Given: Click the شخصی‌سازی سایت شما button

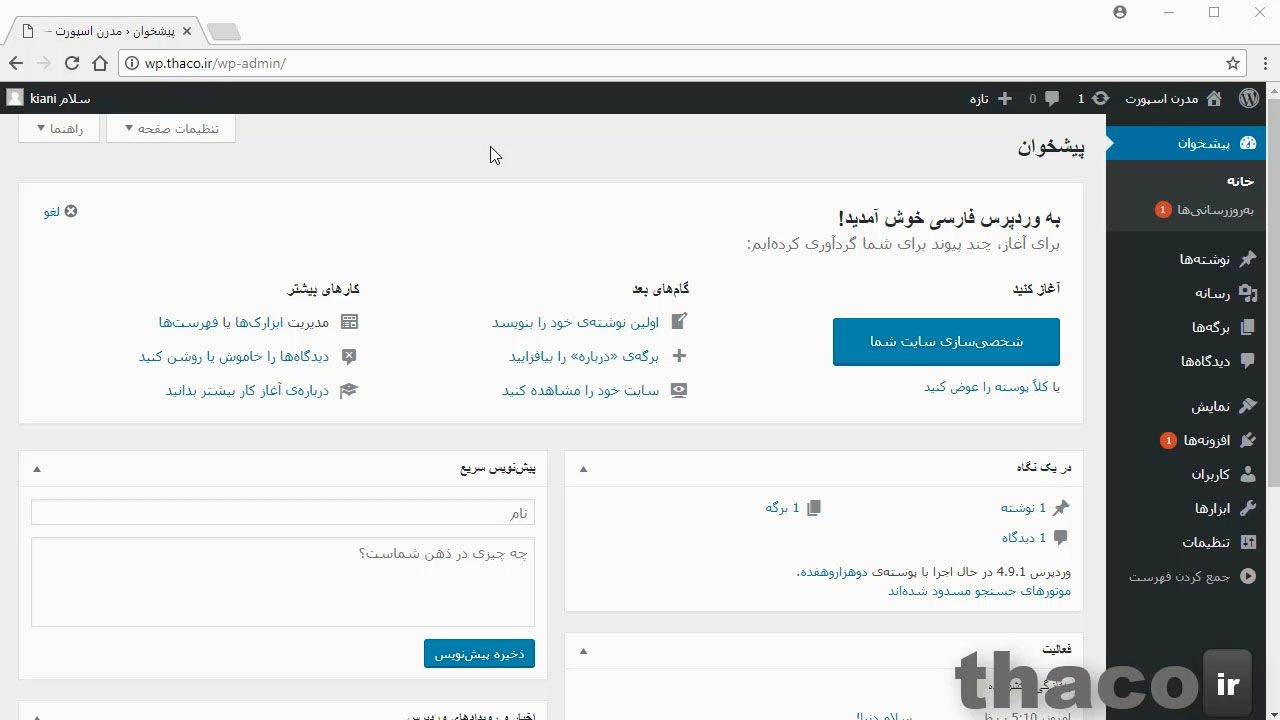Looking at the screenshot, I should coord(946,342).
